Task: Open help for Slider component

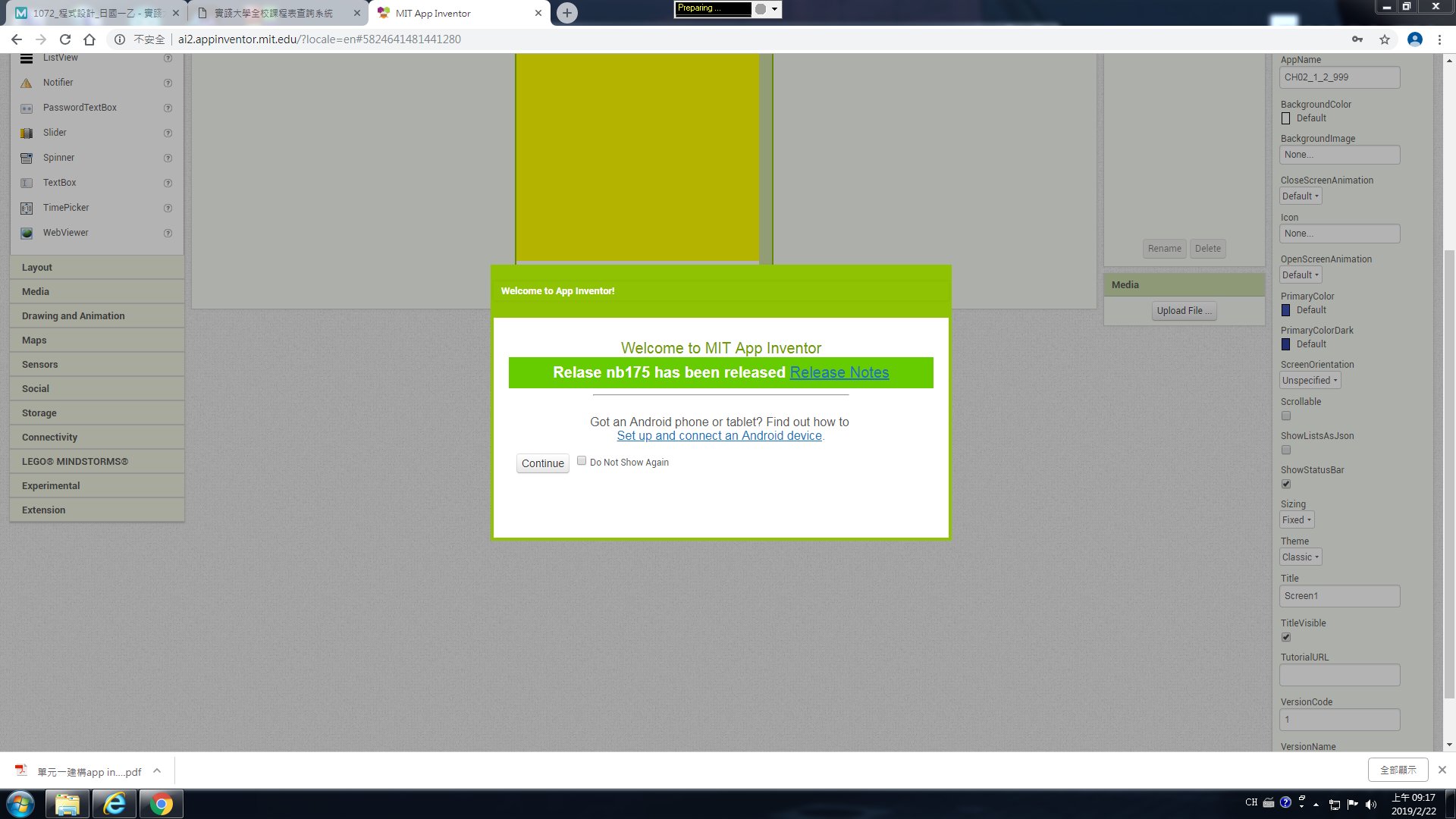Action: click(x=168, y=133)
